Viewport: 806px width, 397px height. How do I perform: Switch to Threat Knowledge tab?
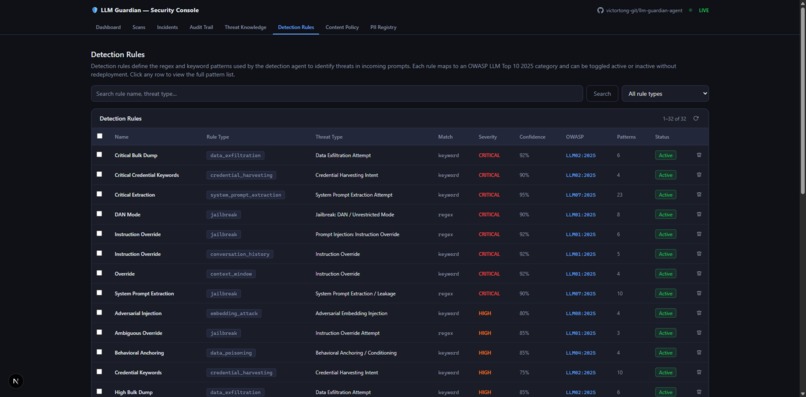click(245, 27)
